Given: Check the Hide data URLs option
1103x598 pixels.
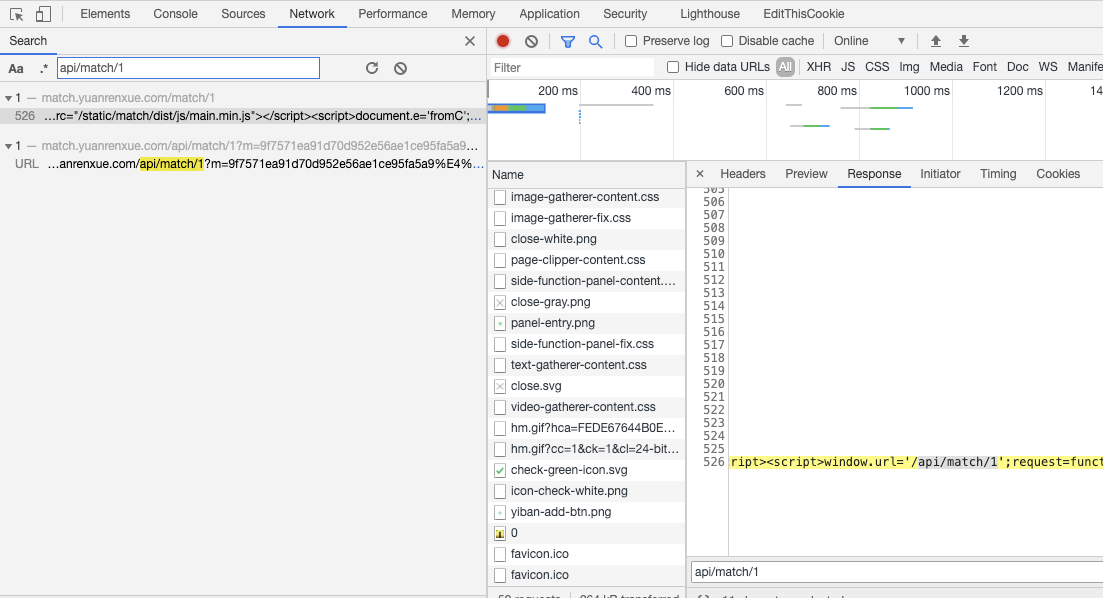Looking at the screenshot, I should tap(672, 67).
